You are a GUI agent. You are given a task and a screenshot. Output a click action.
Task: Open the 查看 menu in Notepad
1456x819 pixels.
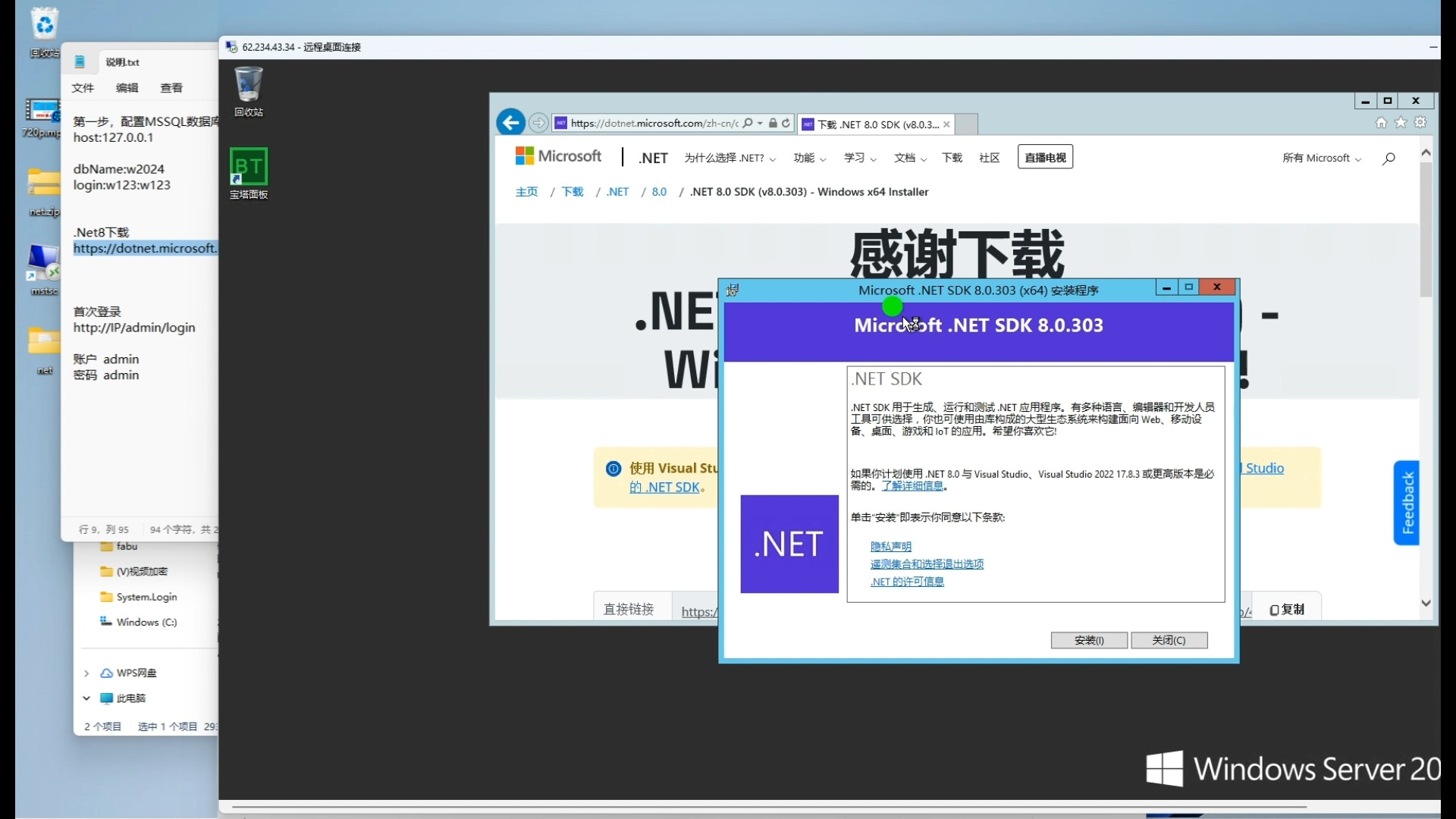click(x=171, y=88)
